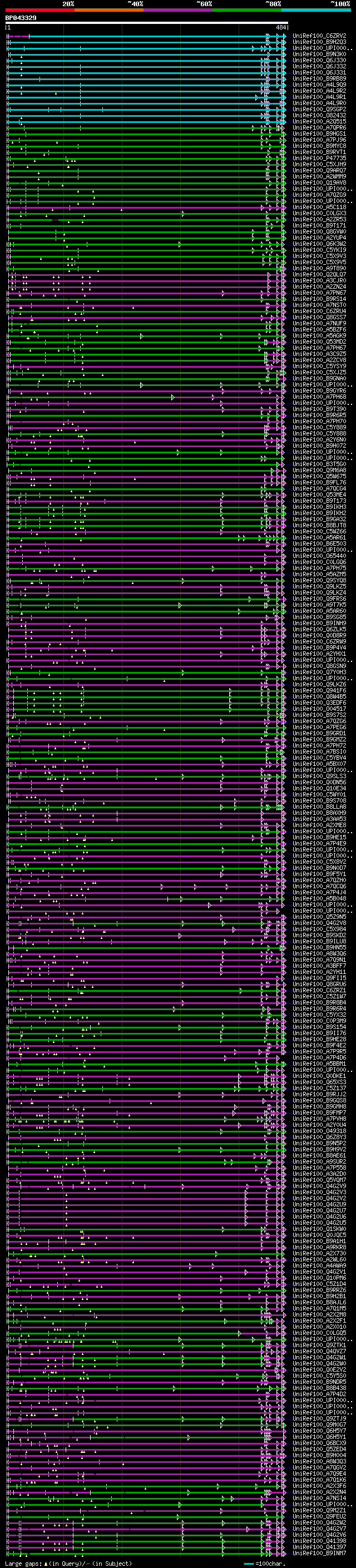Select the UniRef100_C5YBV4 label
This screenshot has height=1568, width=356.
pos(319,758)
